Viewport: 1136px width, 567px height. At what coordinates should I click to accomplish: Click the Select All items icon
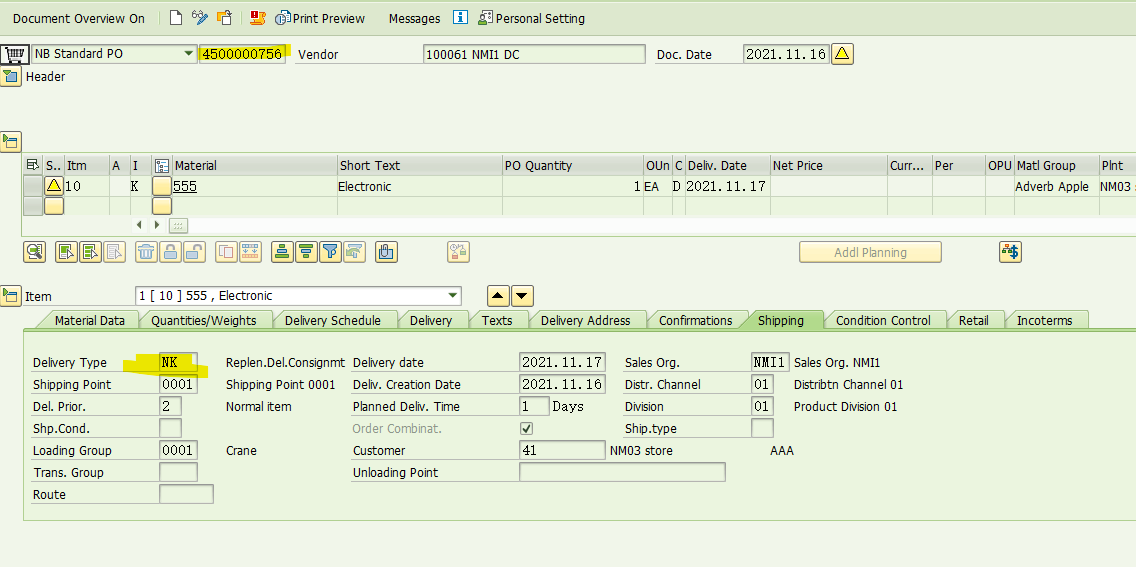tap(67, 252)
